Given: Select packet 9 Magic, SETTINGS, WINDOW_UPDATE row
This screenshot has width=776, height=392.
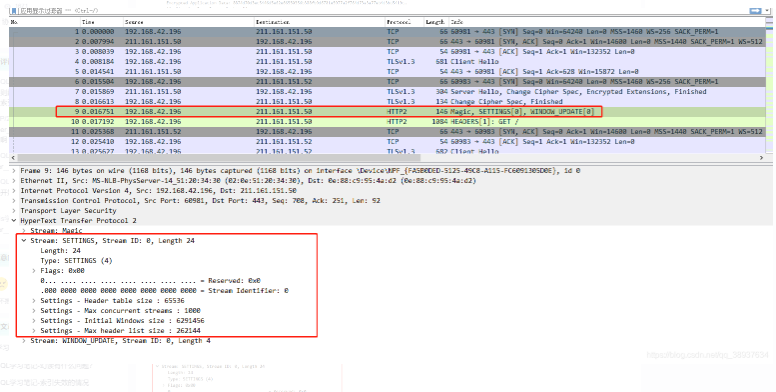Looking at the screenshot, I should click(x=387, y=111).
